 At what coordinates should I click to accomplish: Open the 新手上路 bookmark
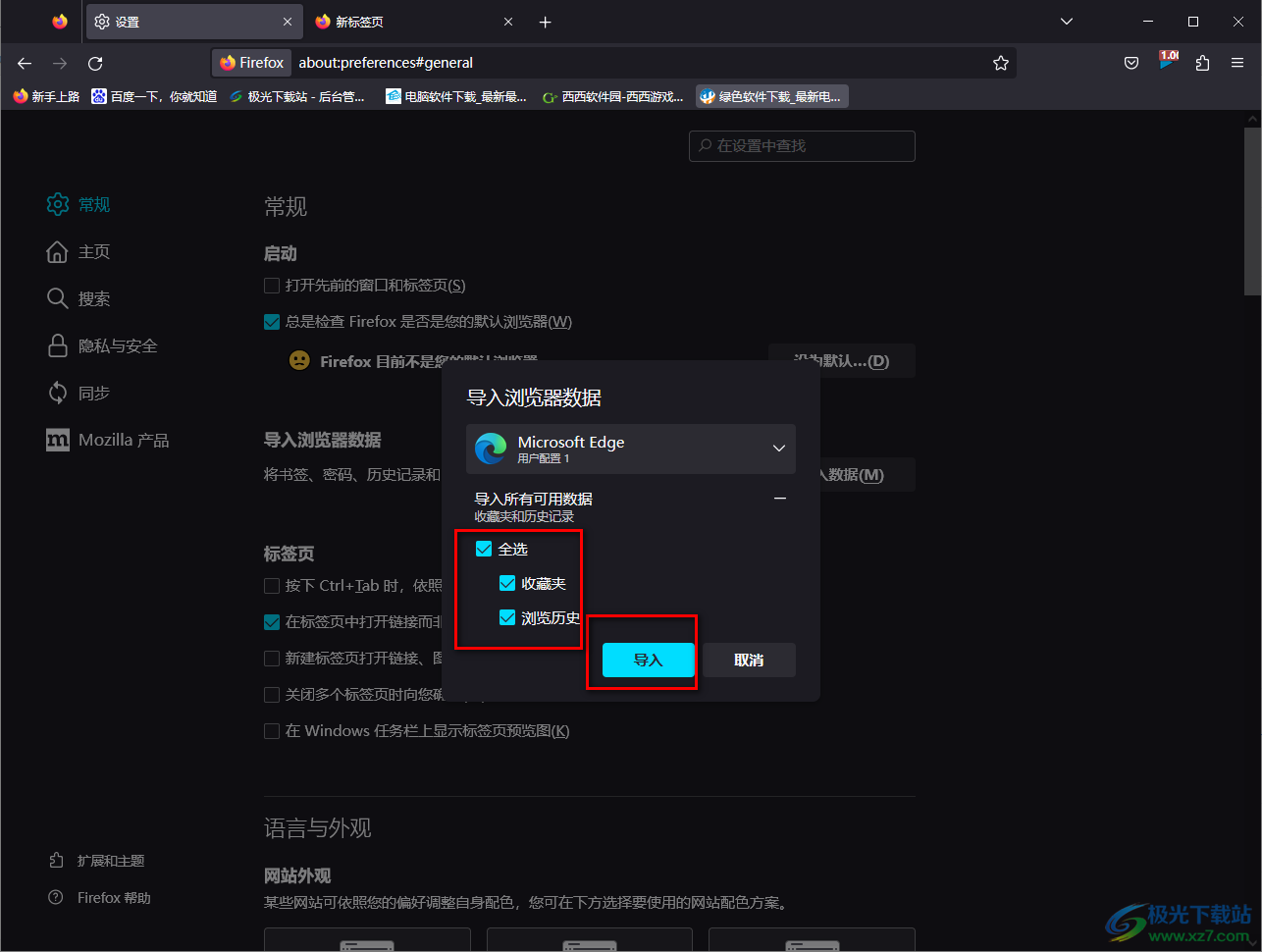click(47, 96)
